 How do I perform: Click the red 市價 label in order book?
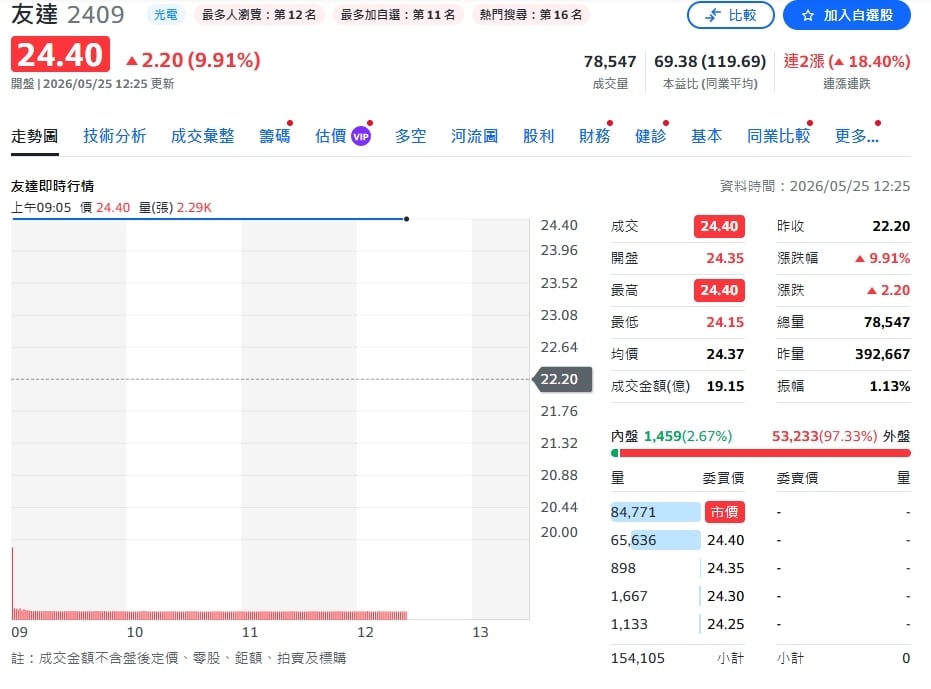(x=724, y=512)
